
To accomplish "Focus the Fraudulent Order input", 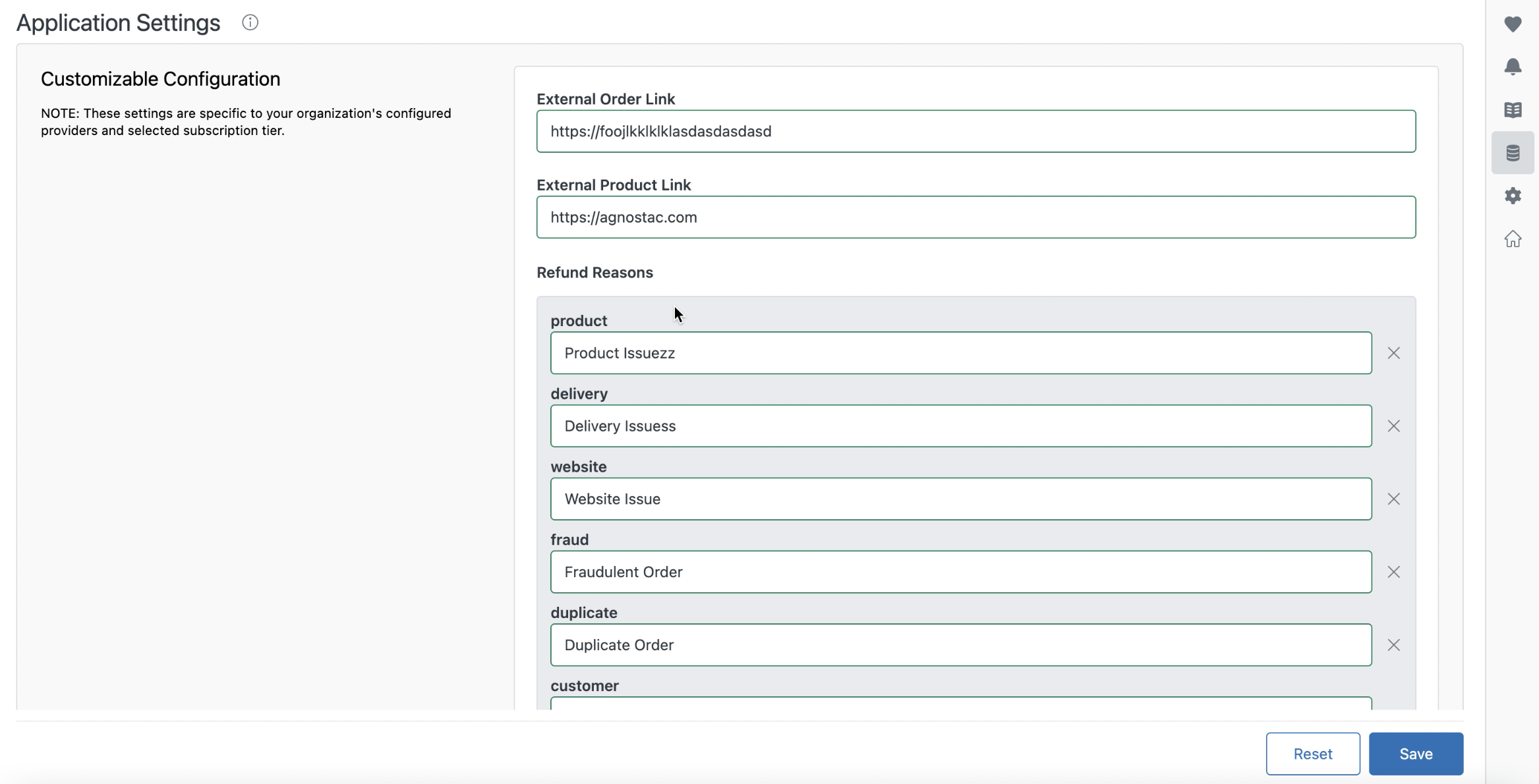I will (961, 572).
